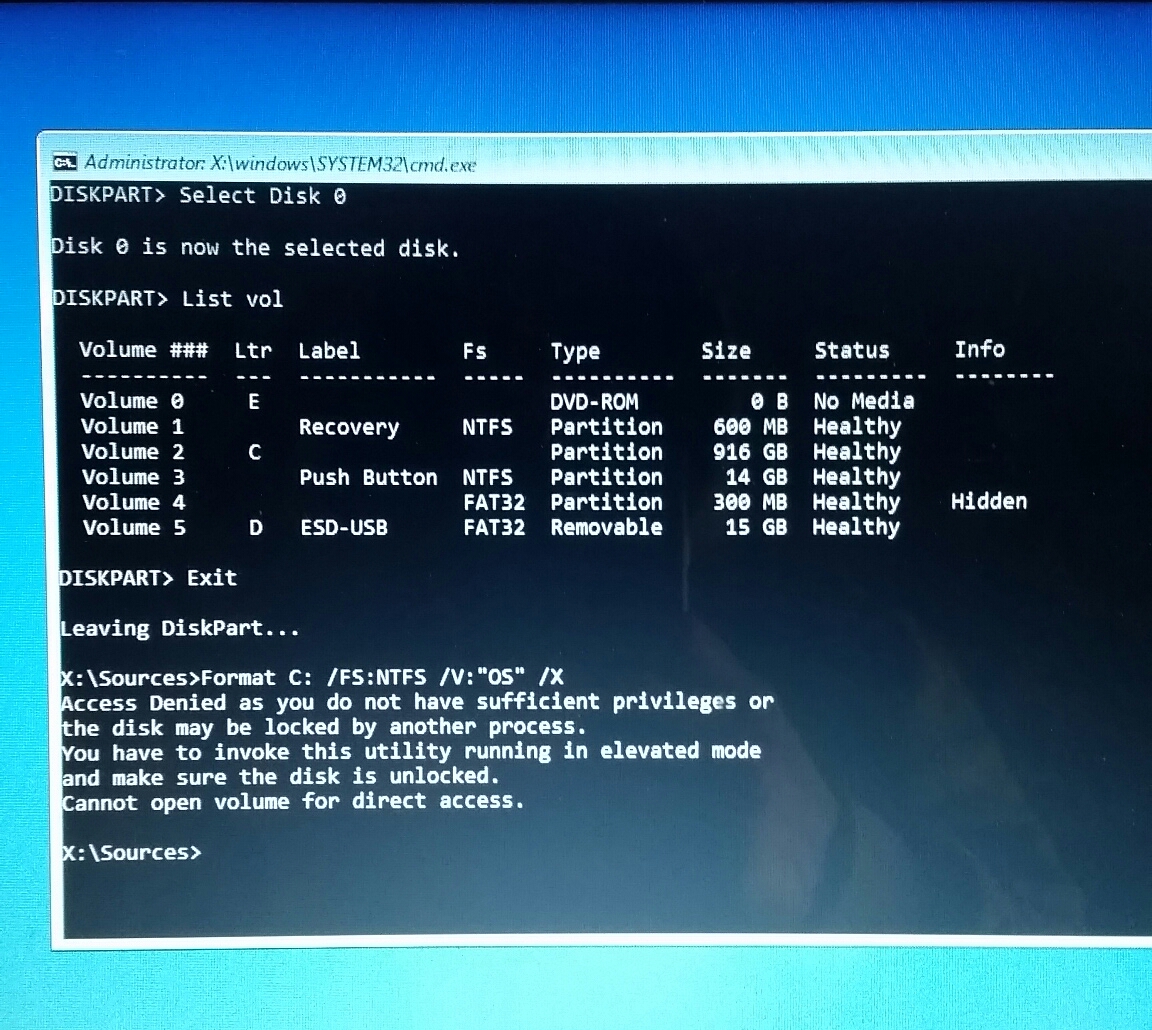1152x1030 pixels.
Task: Click the 'You have to invoke this utility' line
Action: pyautogui.click(x=411, y=752)
